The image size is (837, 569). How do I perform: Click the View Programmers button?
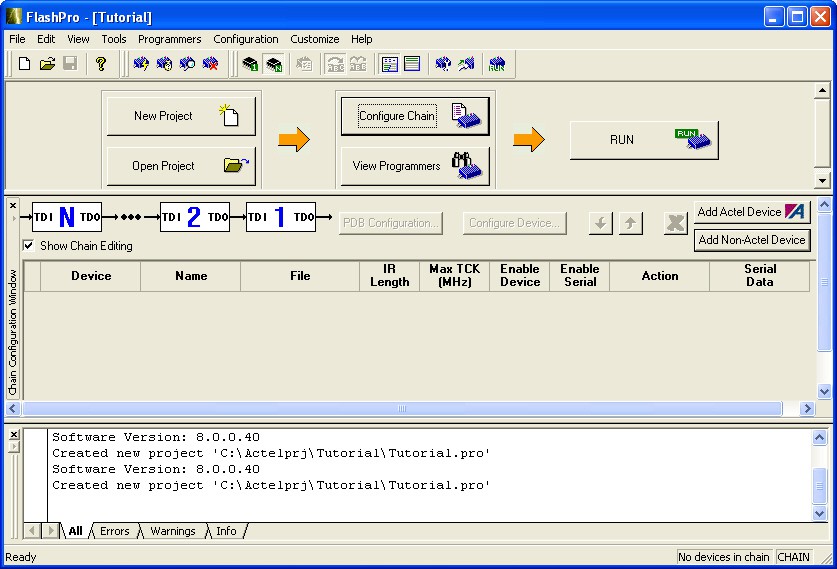pos(415,166)
